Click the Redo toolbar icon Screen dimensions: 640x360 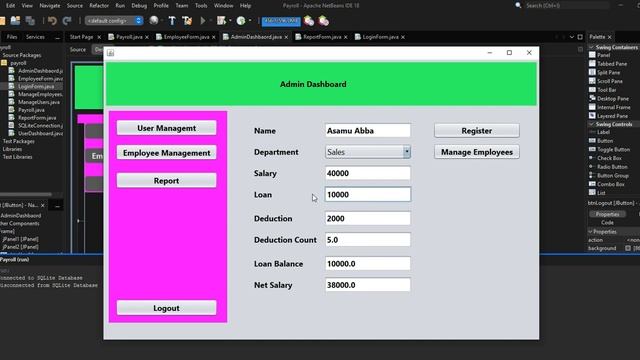(67, 21)
